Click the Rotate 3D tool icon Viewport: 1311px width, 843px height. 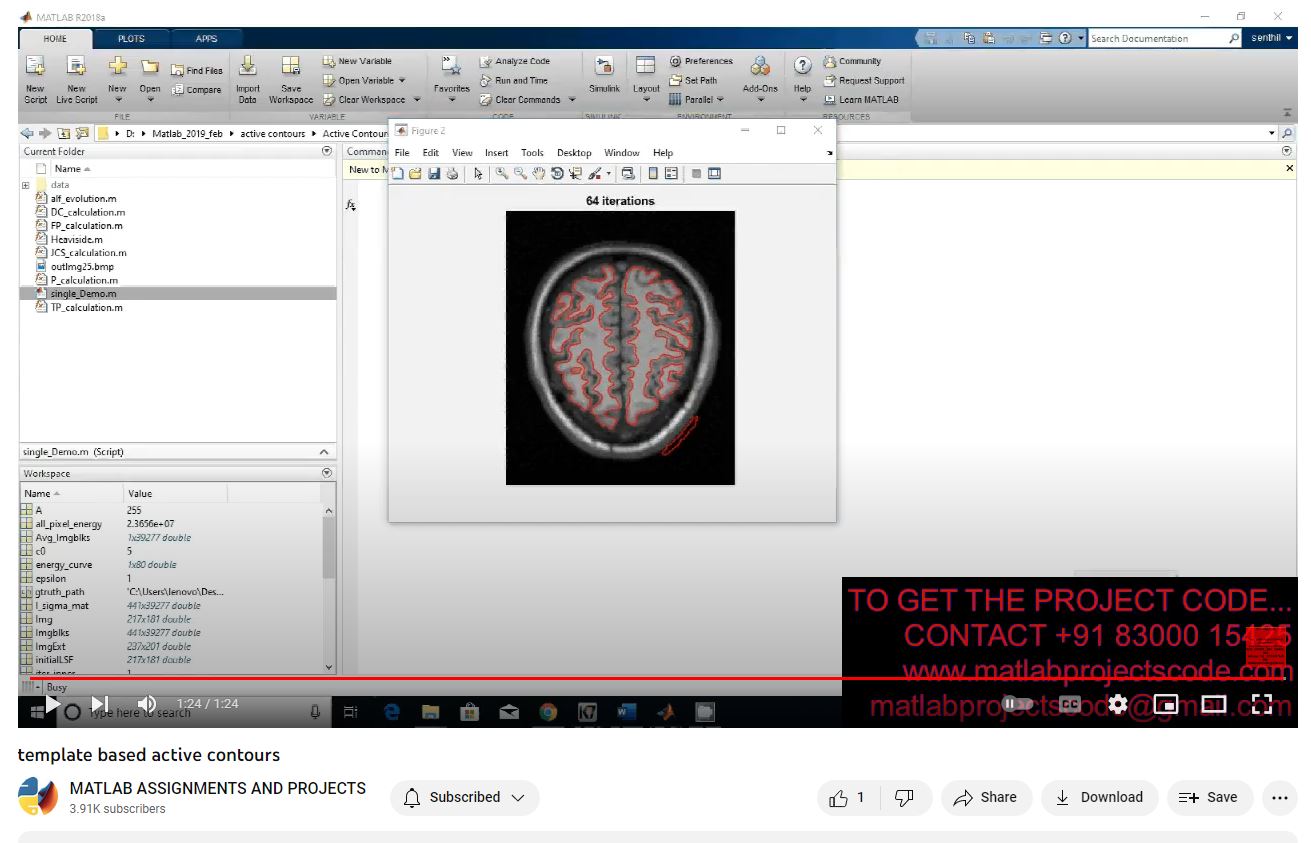click(x=557, y=174)
